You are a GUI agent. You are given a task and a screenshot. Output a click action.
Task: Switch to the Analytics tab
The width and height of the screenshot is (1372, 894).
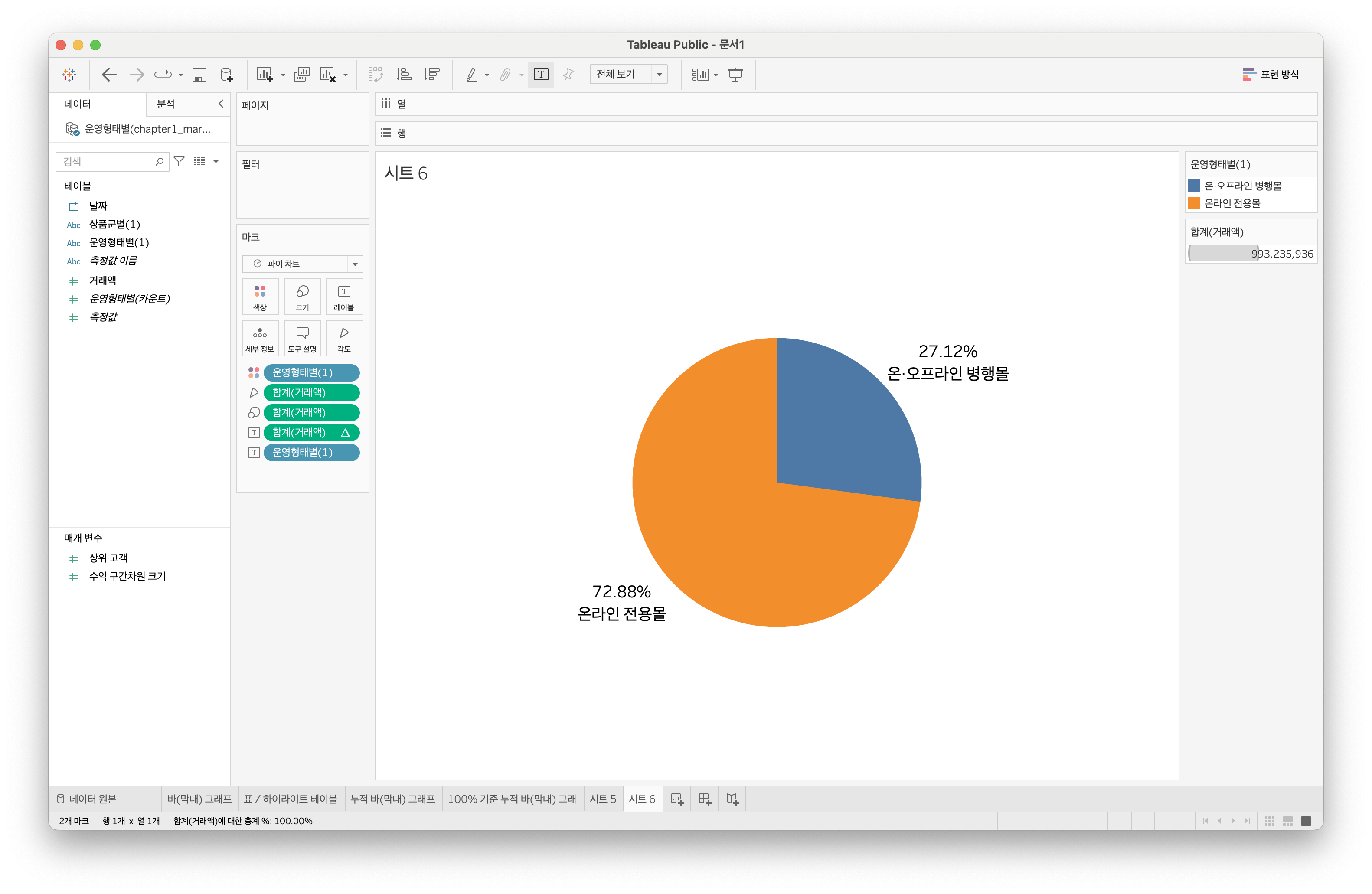point(166,104)
